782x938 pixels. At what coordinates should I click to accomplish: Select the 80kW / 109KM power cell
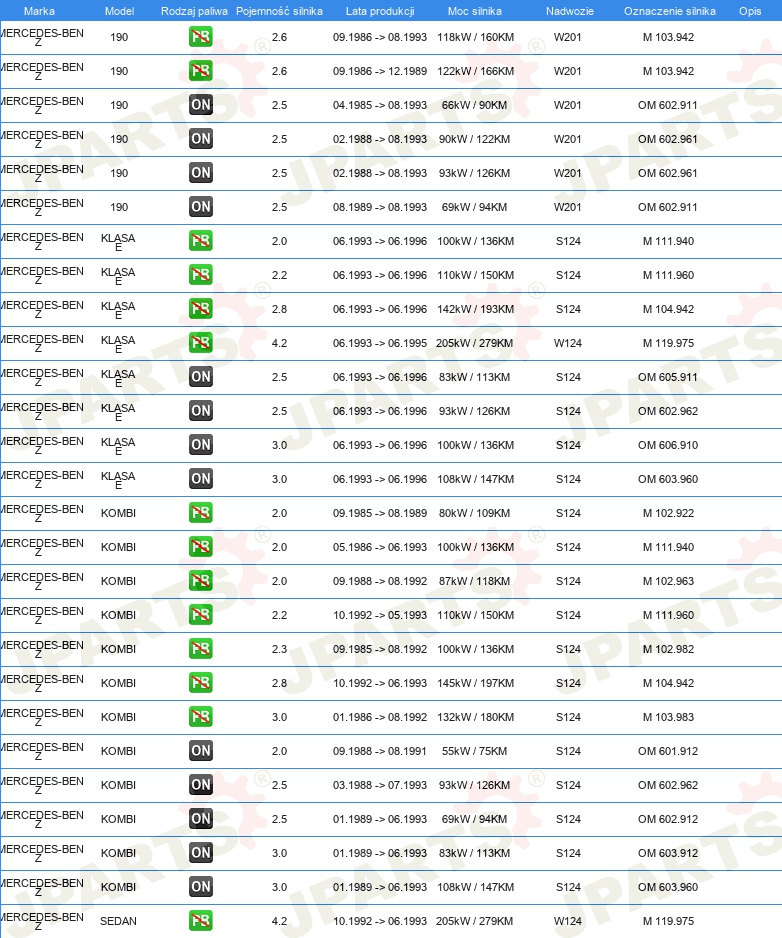click(x=474, y=513)
